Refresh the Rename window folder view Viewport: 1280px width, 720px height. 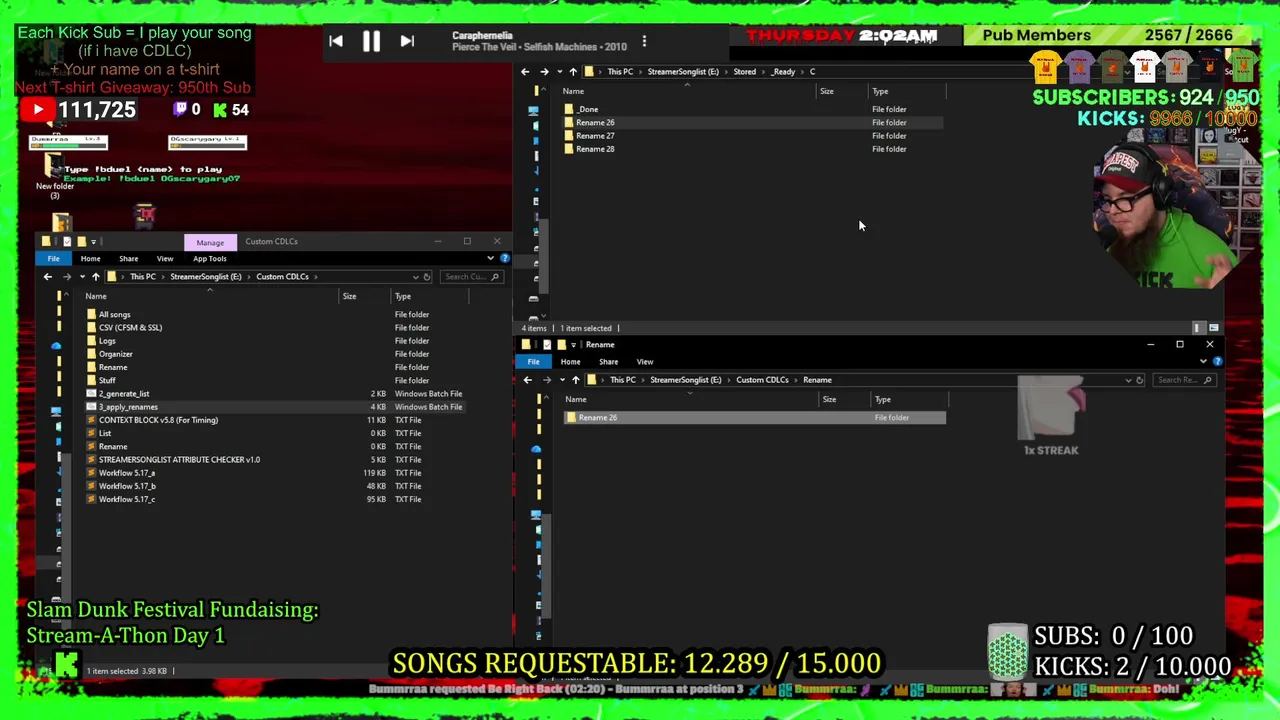click(x=1140, y=380)
